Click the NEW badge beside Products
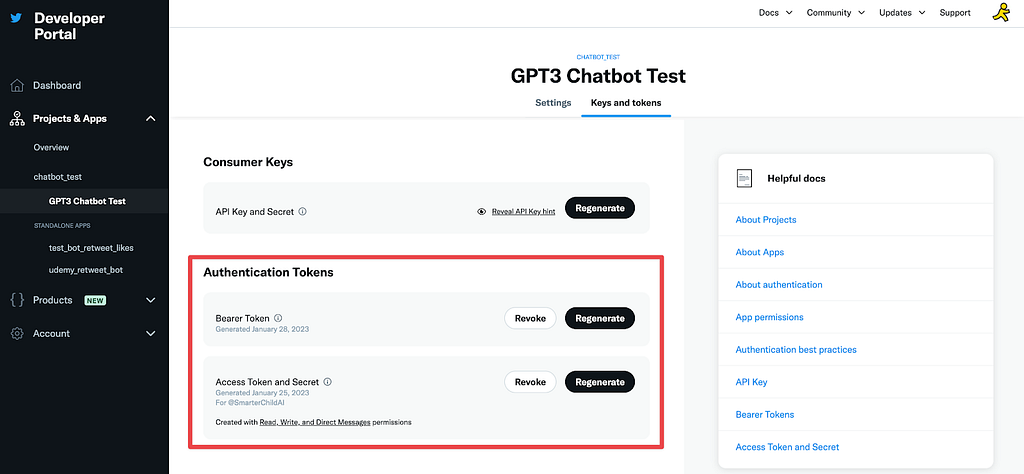 pyautogui.click(x=95, y=300)
